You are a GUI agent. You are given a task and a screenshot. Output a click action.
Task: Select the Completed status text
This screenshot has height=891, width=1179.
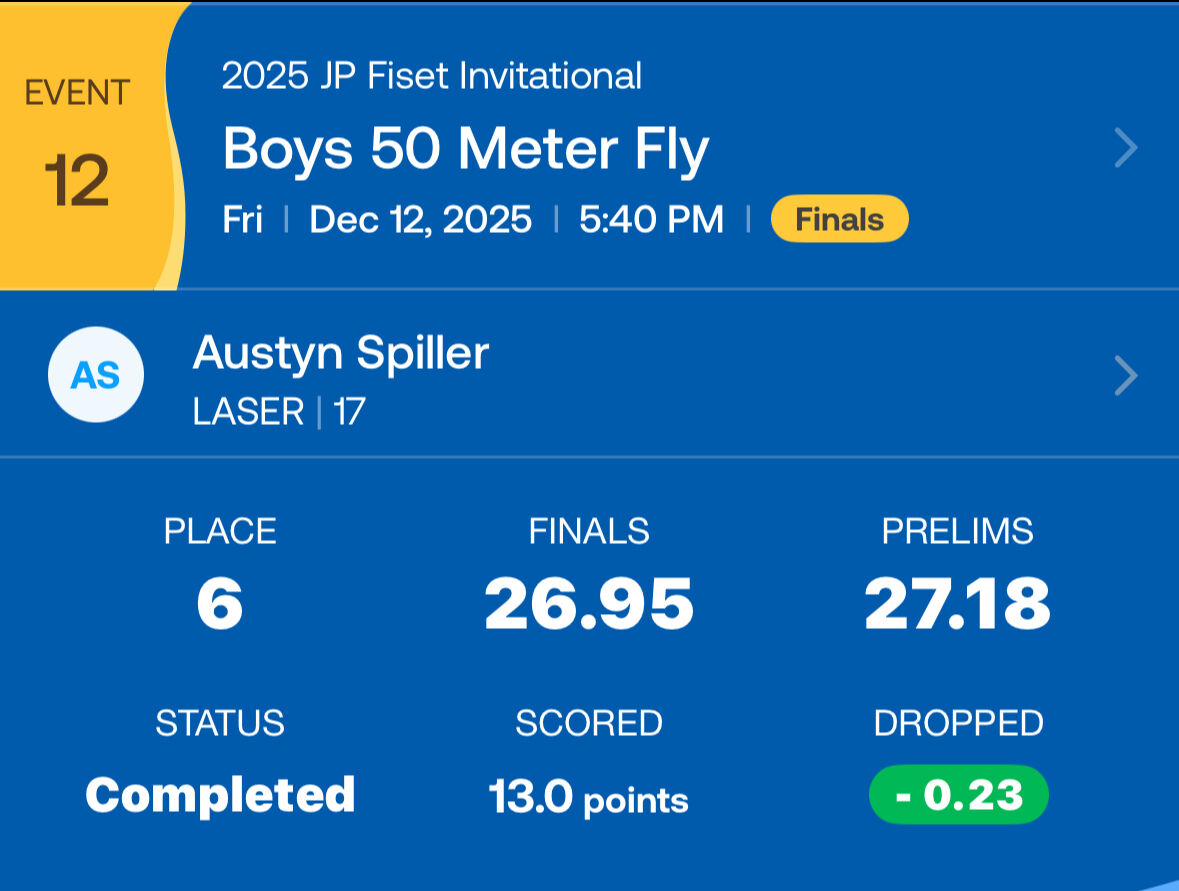click(220, 795)
